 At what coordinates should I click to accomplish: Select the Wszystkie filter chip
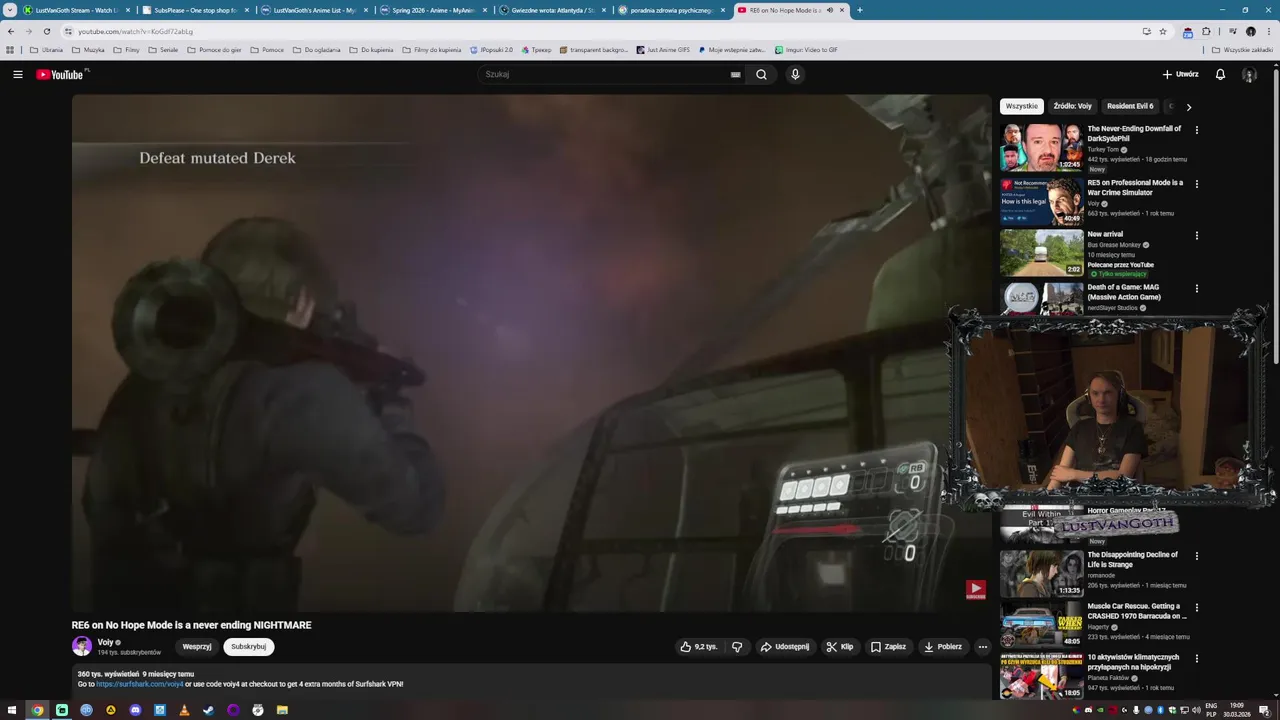click(1022, 106)
